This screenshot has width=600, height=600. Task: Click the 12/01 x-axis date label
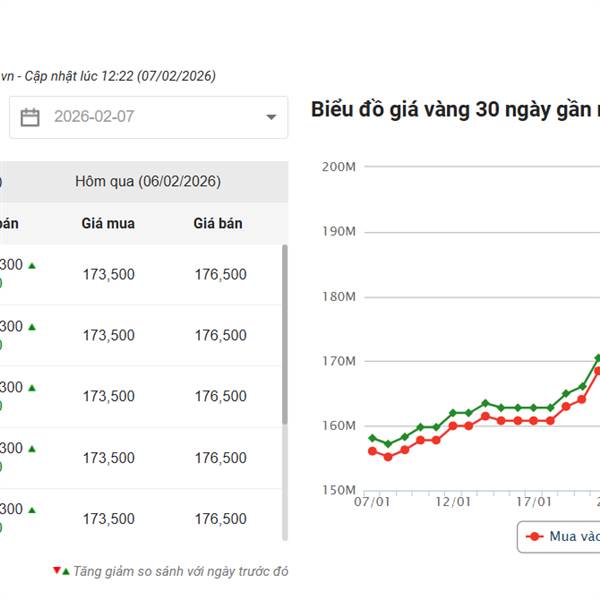tap(453, 502)
